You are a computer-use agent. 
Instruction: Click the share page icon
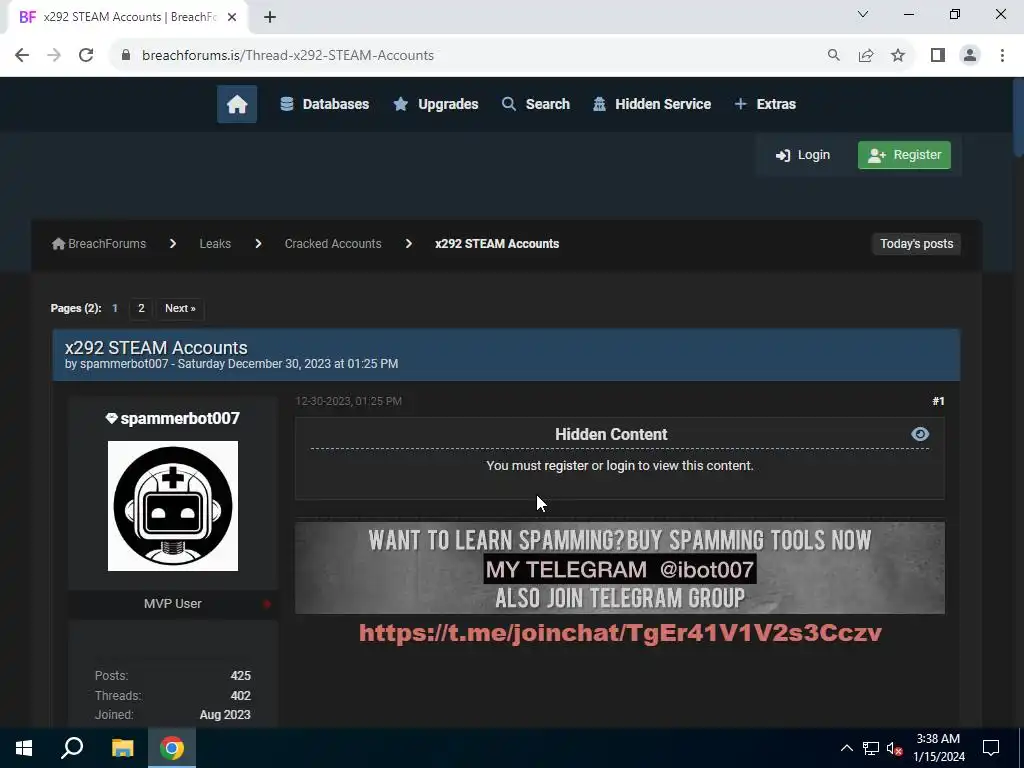866,55
